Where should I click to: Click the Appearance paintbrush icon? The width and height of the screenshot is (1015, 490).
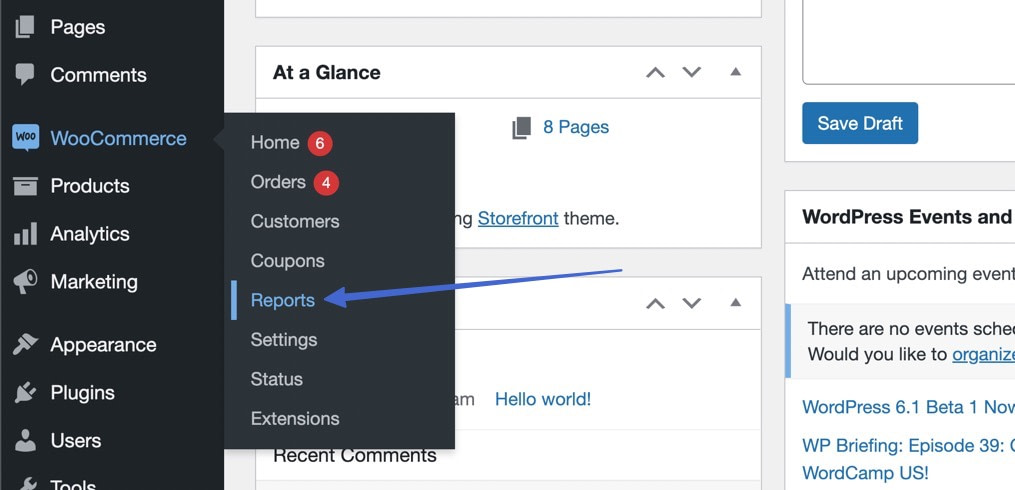pos(25,344)
